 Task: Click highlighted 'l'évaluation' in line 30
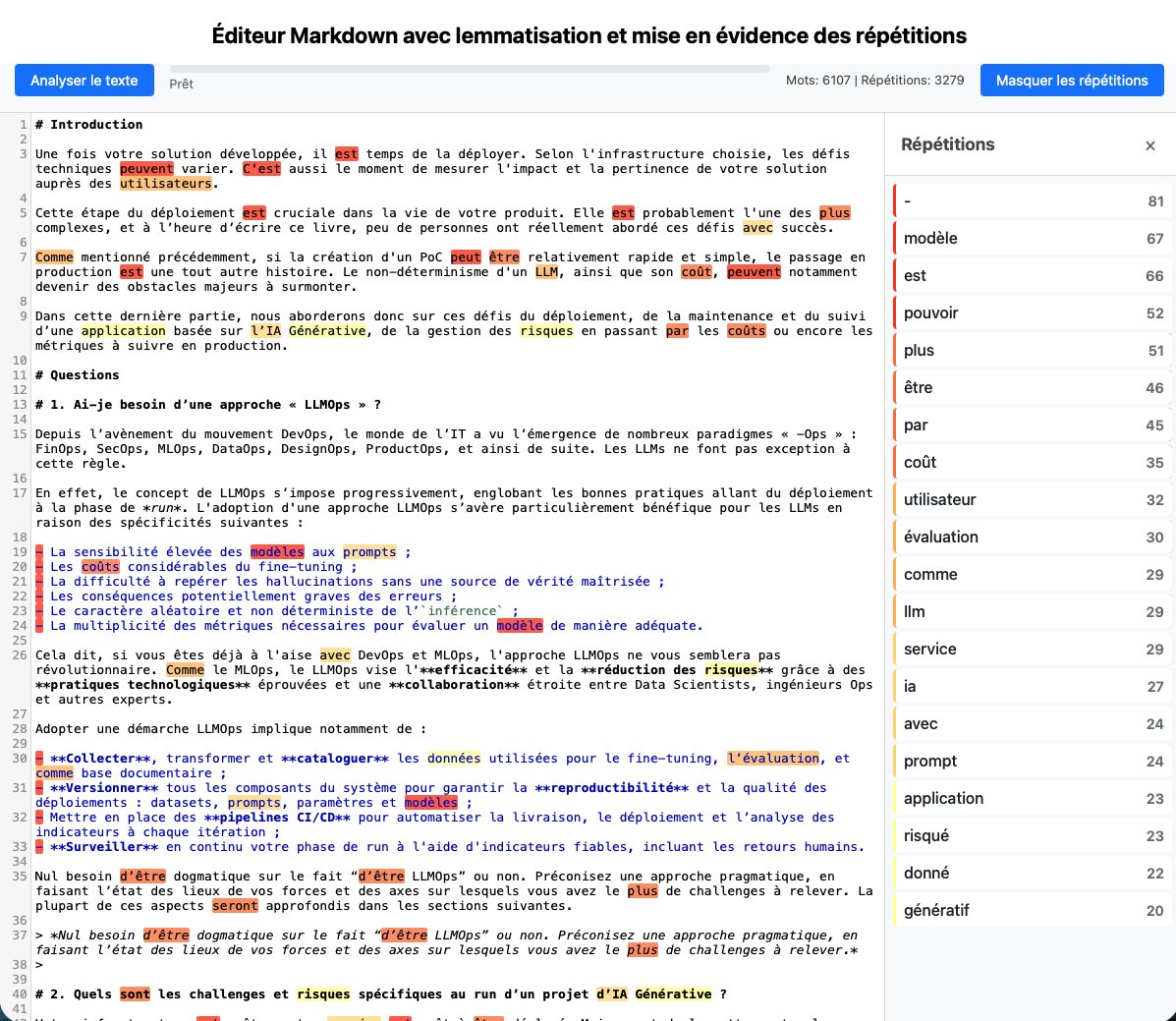coord(773,759)
